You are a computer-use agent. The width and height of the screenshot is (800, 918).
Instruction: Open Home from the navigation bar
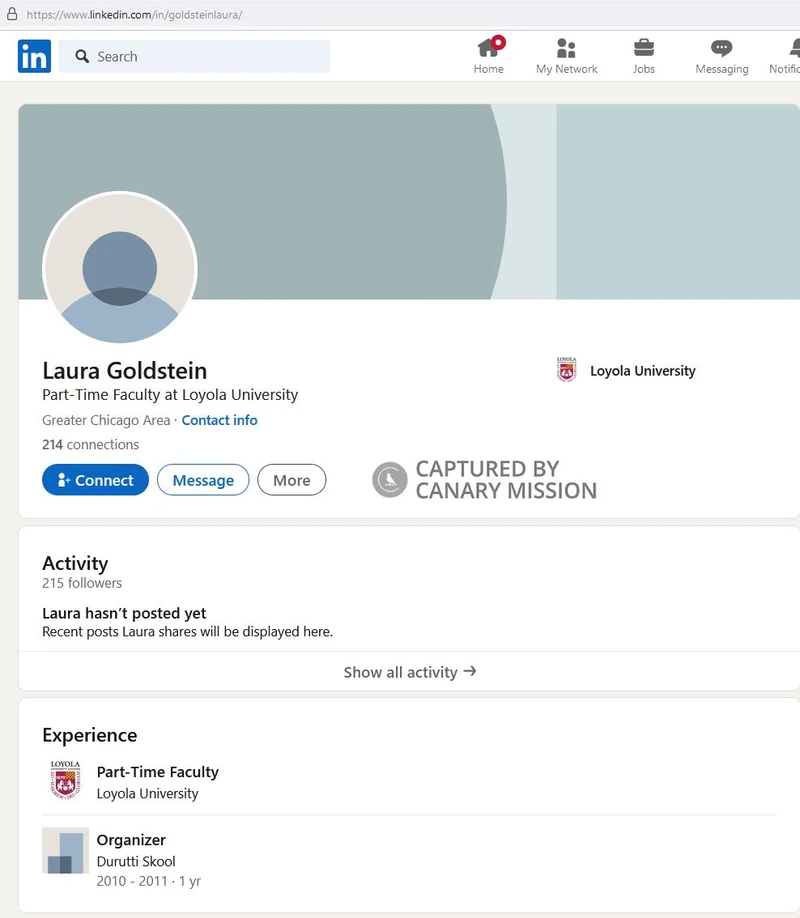pos(488,56)
